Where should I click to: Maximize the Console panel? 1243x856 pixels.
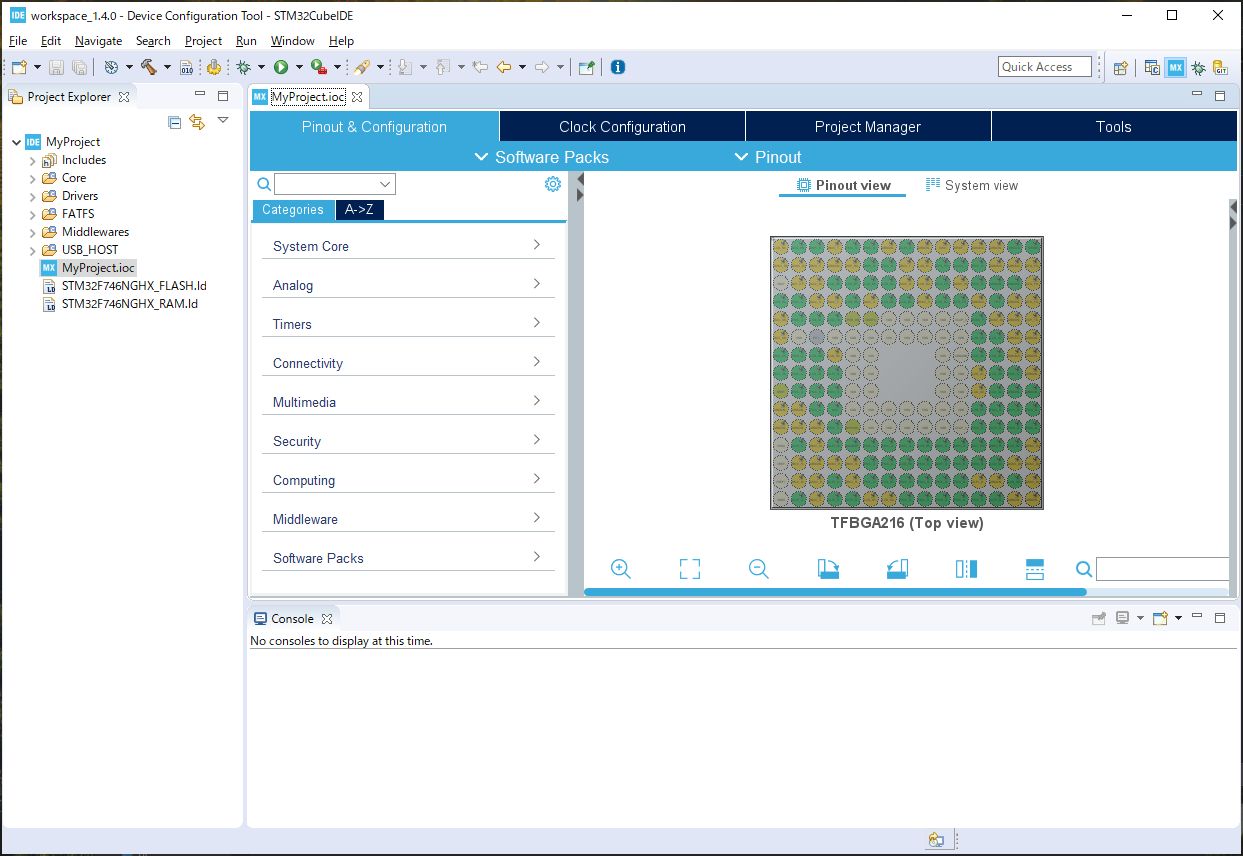(x=1220, y=618)
